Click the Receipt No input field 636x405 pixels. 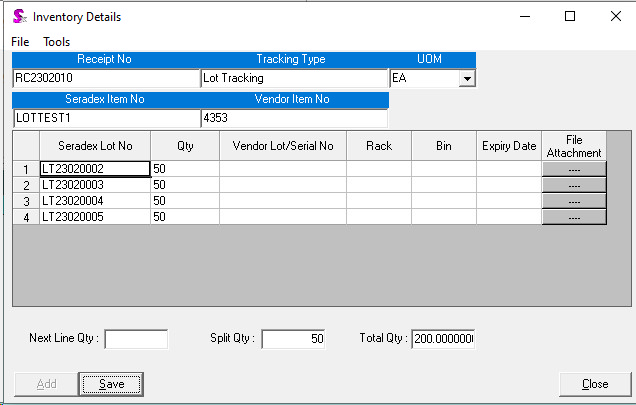coord(106,78)
